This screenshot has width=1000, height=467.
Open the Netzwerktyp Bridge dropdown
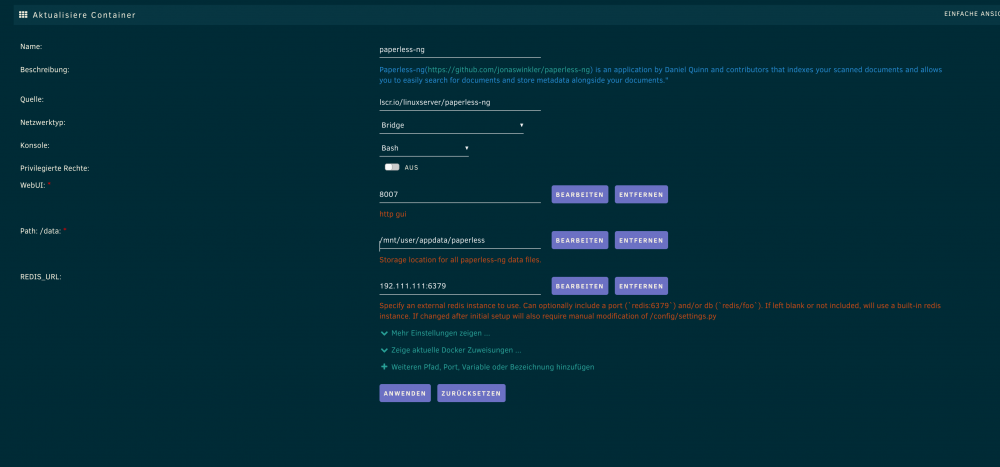pos(452,125)
